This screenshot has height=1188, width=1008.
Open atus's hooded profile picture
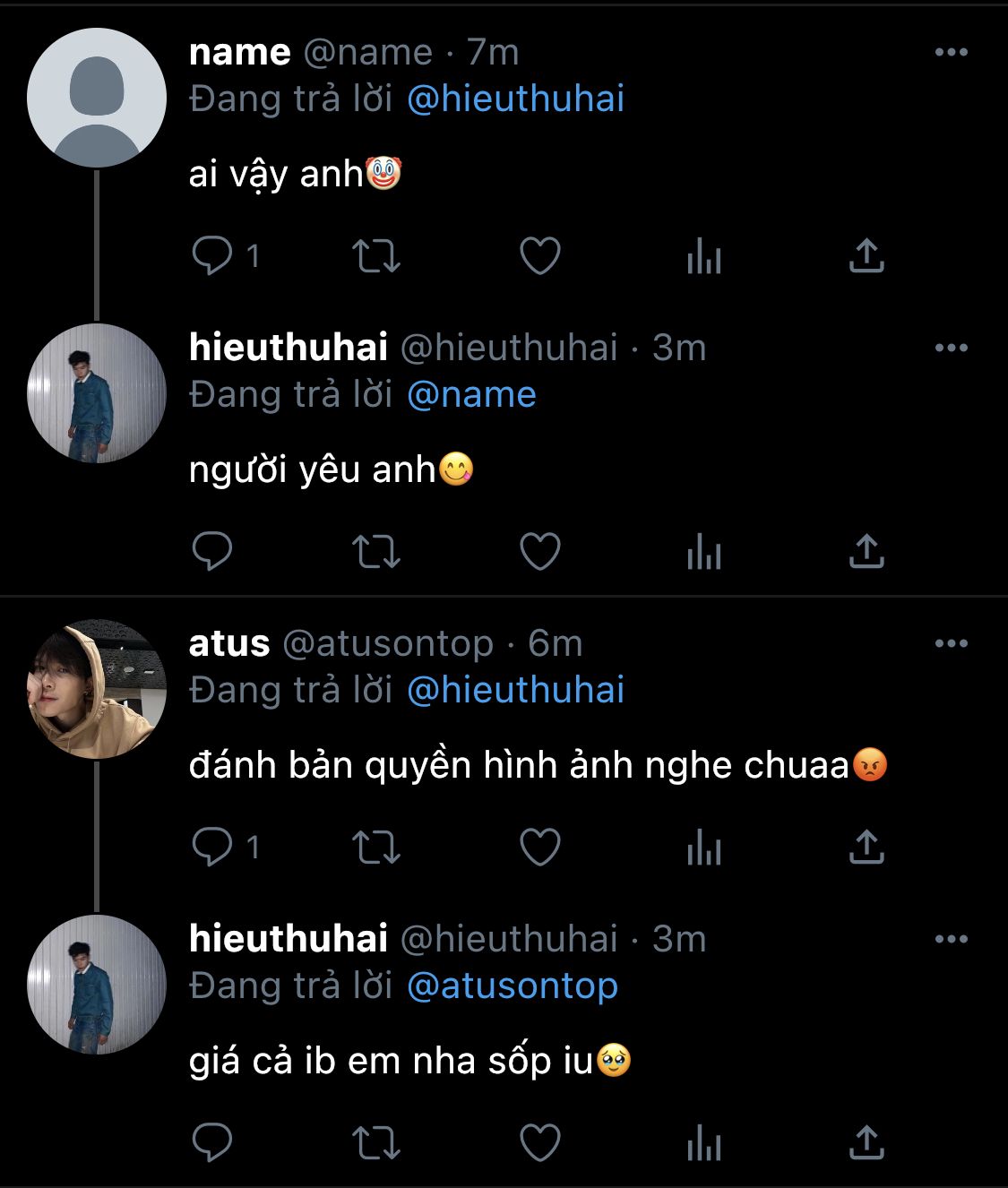(97, 689)
